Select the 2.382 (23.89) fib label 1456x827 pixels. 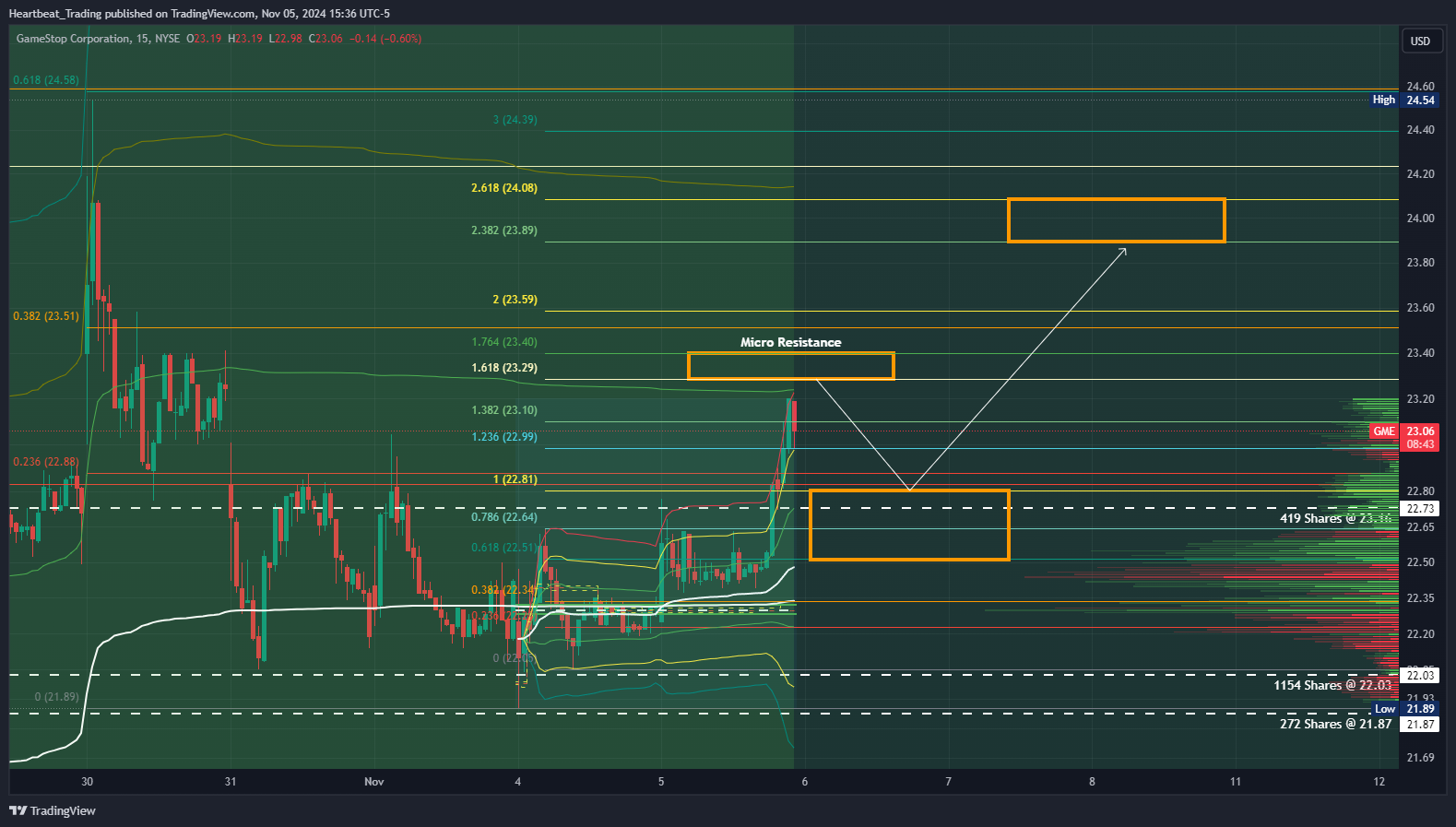(504, 230)
